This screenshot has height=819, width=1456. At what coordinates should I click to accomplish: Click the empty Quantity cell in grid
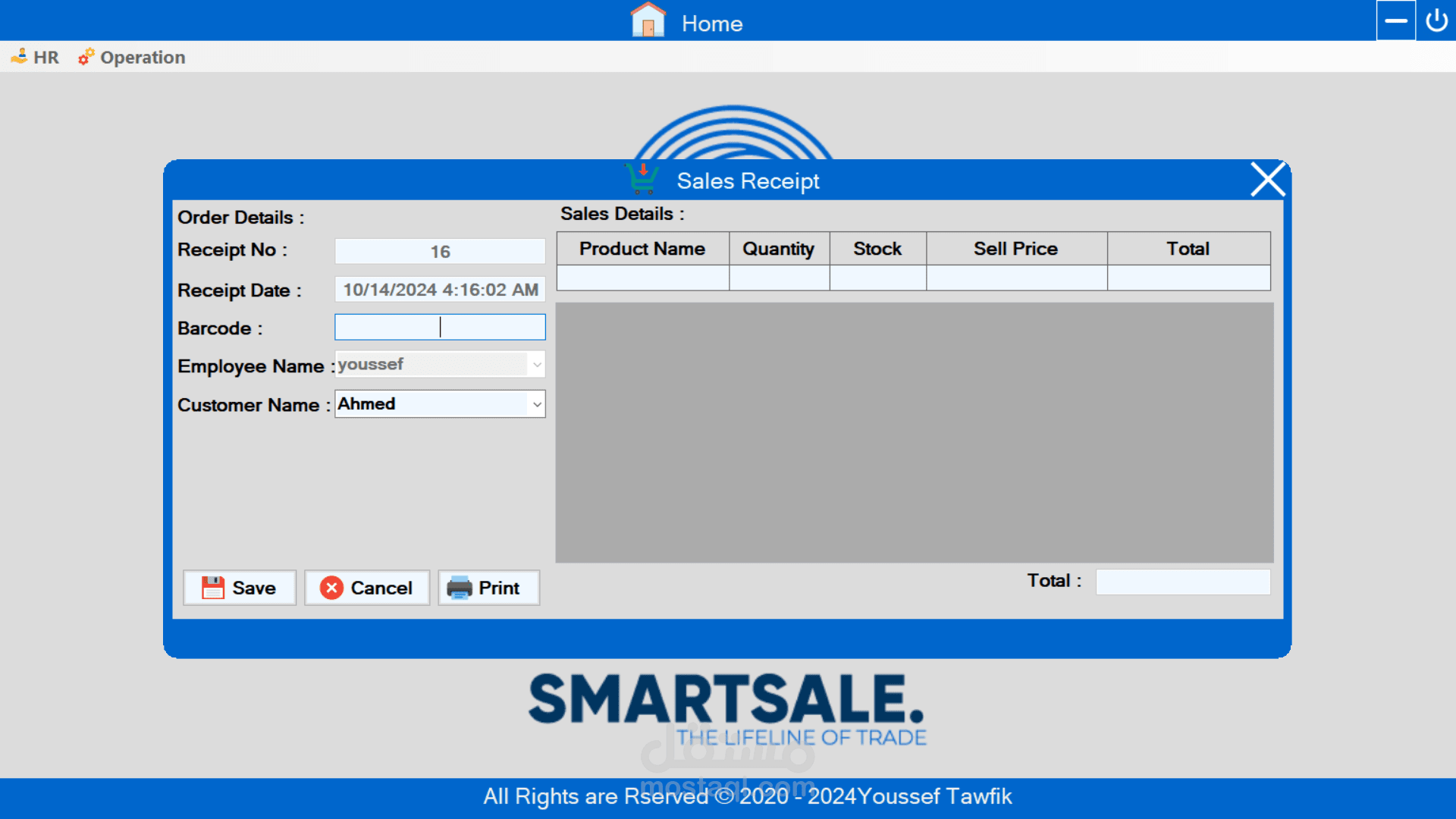779,278
